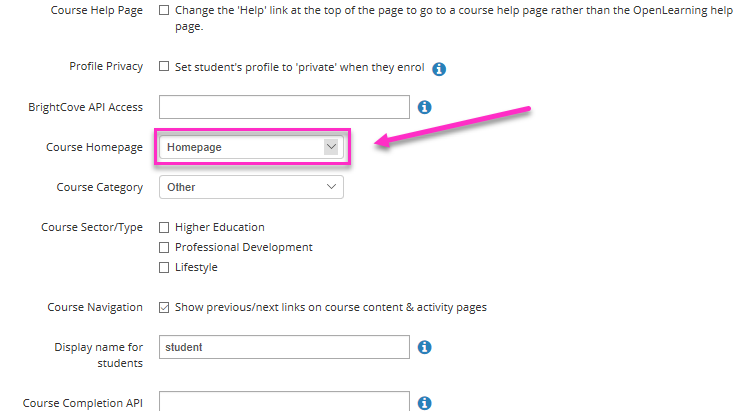The height and width of the screenshot is (411, 744).
Task: Click the Higher Education label text
Action: click(220, 227)
